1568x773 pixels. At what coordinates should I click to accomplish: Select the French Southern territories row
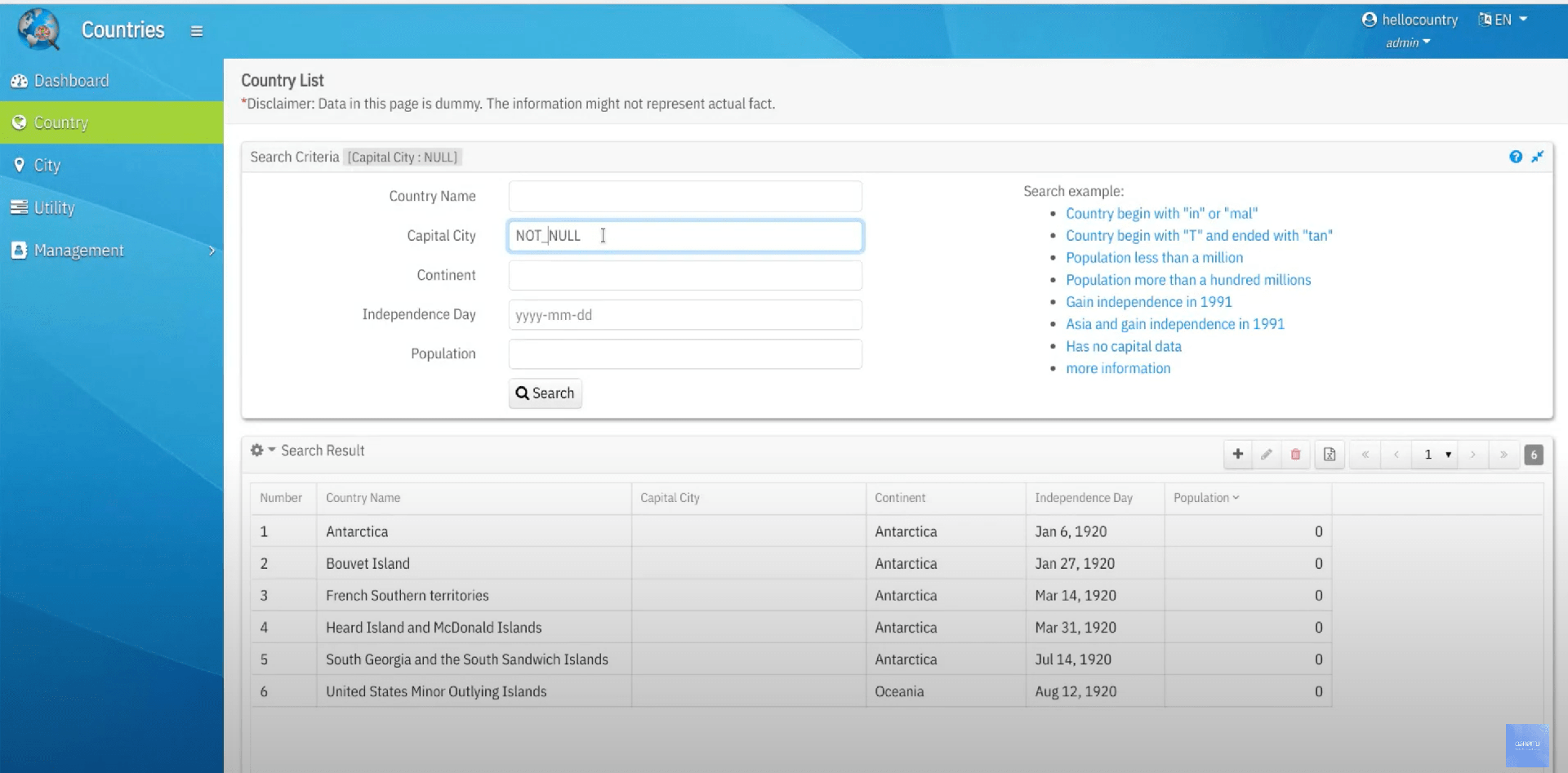tap(791, 595)
